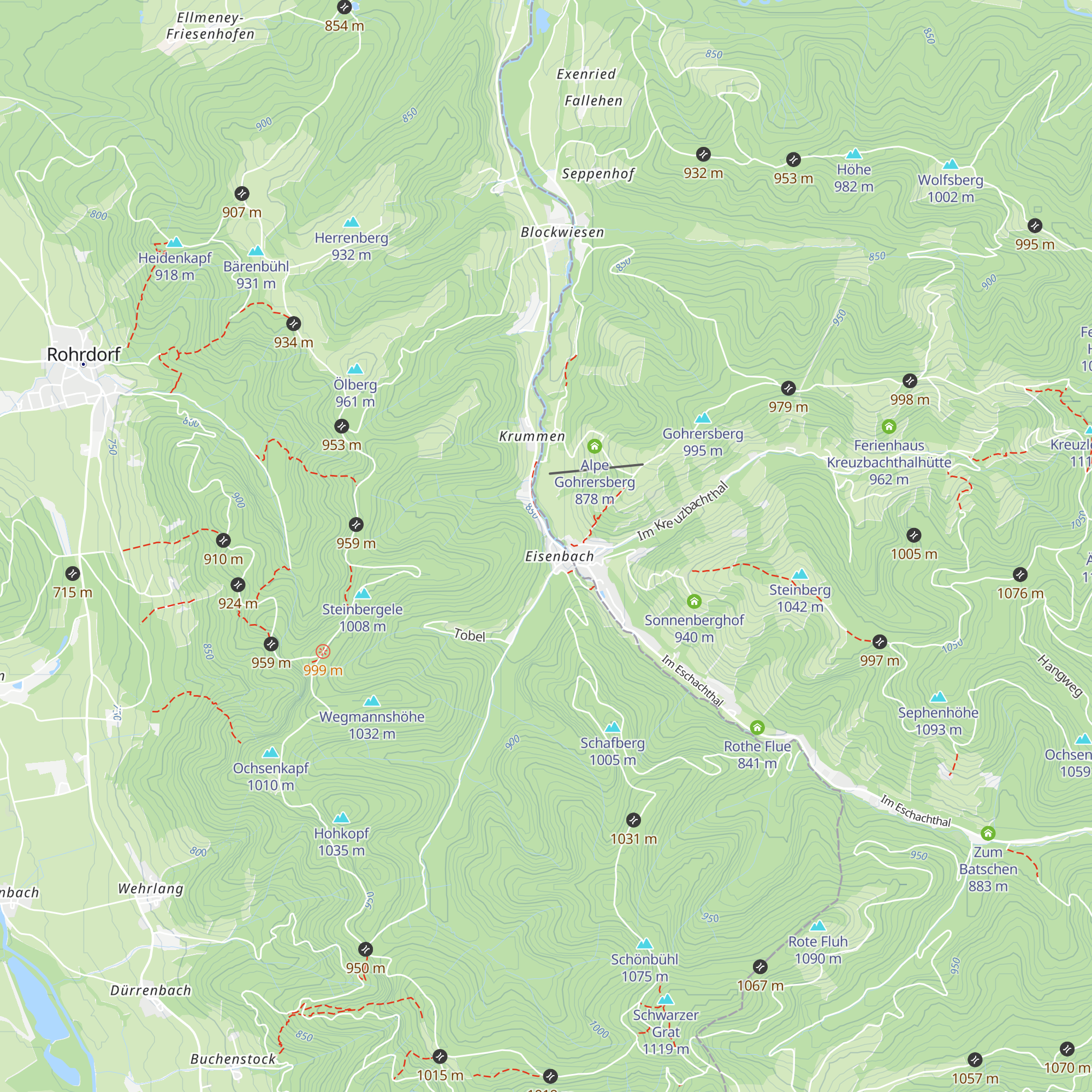Click the 1031 m saddle marker
This screenshot has height=1092, width=1092.
633,820
